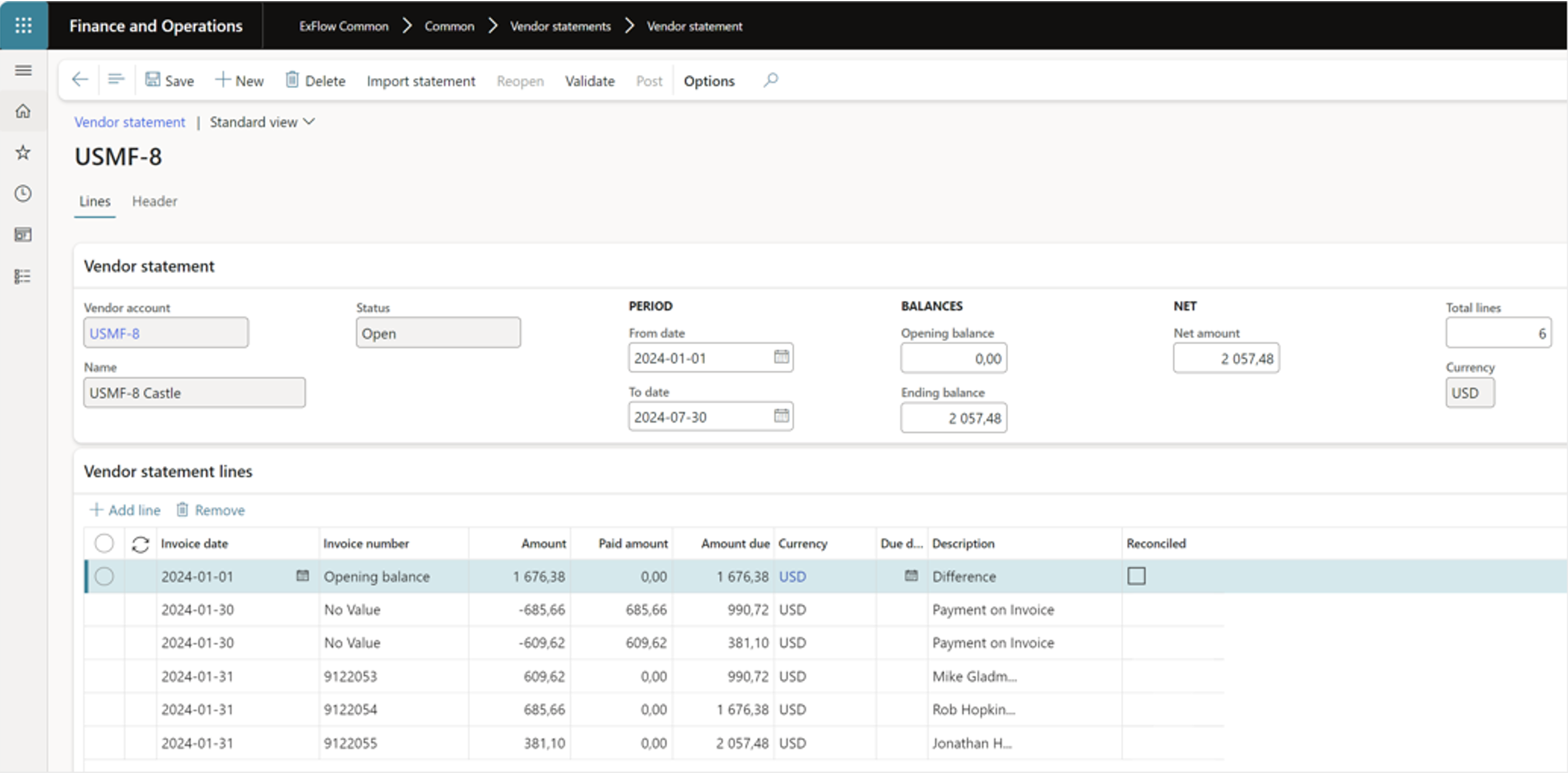1568x773 pixels.
Task: Click the Amount due column header
Action: coord(735,543)
